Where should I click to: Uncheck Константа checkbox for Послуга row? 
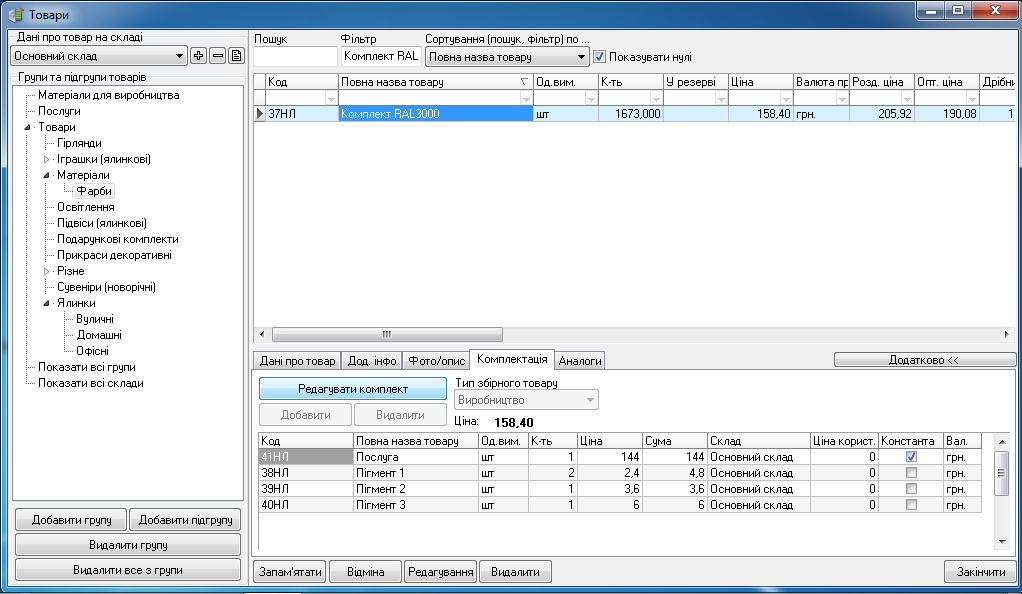tap(911, 457)
